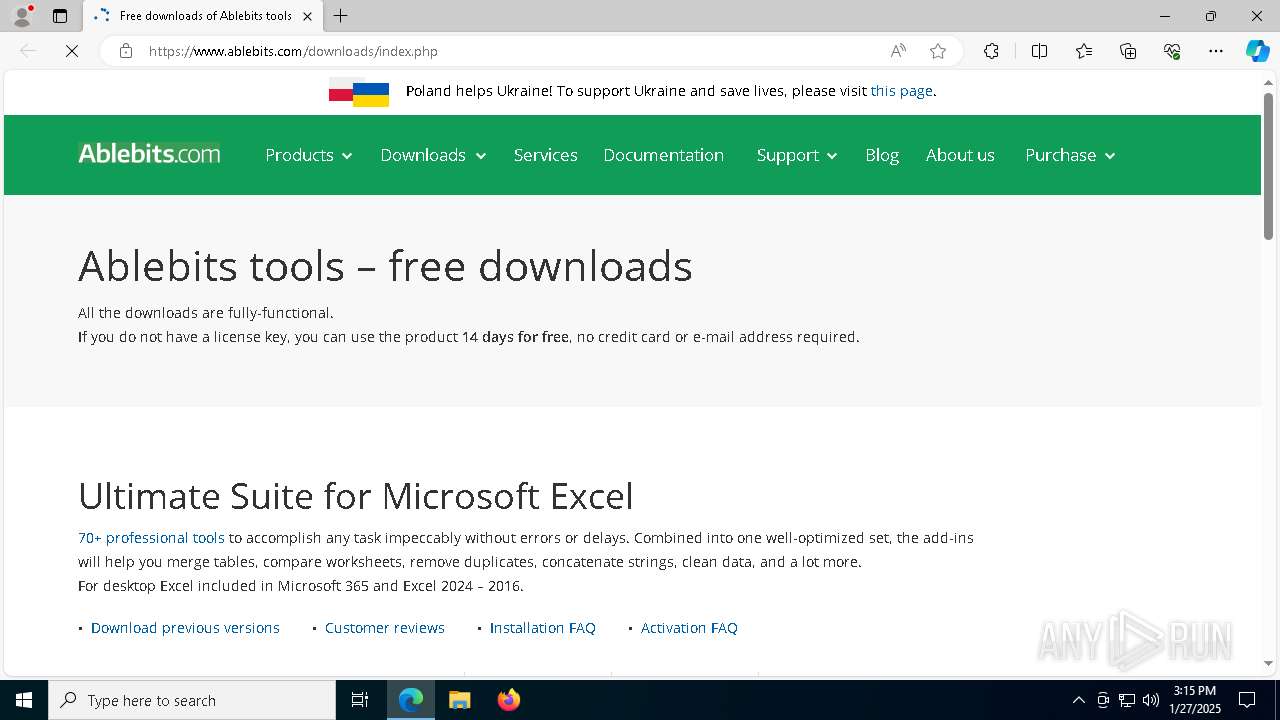Open the Installation FAQ link
This screenshot has width=1280, height=720.
tap(543, 628)
